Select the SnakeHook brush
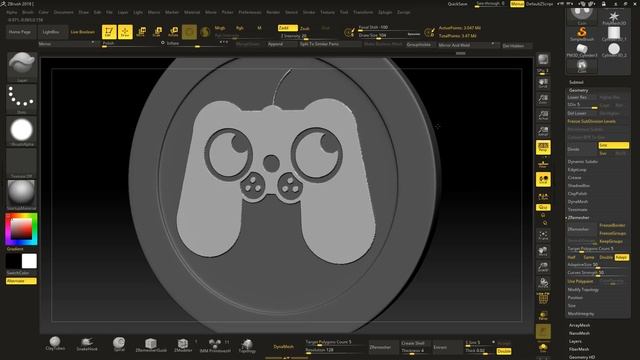The image size is (640, 360). pyautogui.click(x=87, y=344)
